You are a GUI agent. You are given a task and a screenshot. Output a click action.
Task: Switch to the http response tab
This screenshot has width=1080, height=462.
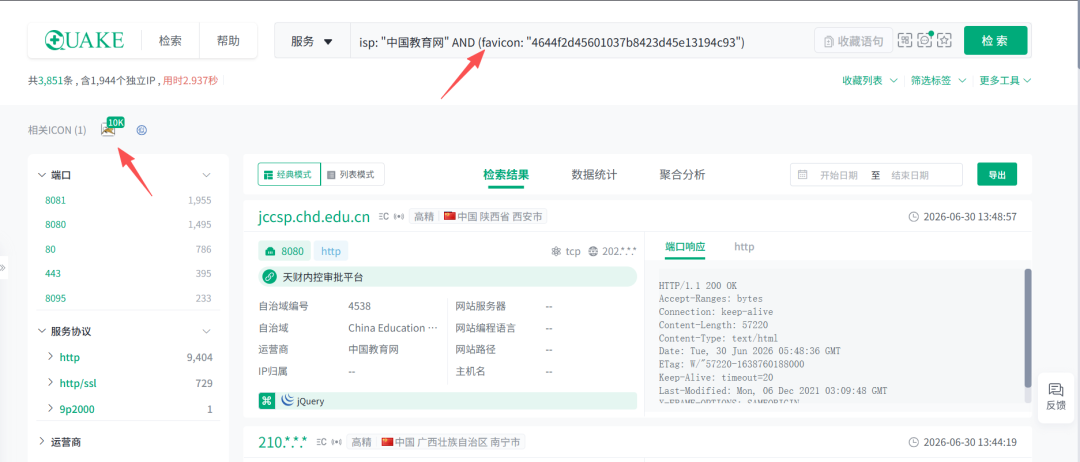744,246
